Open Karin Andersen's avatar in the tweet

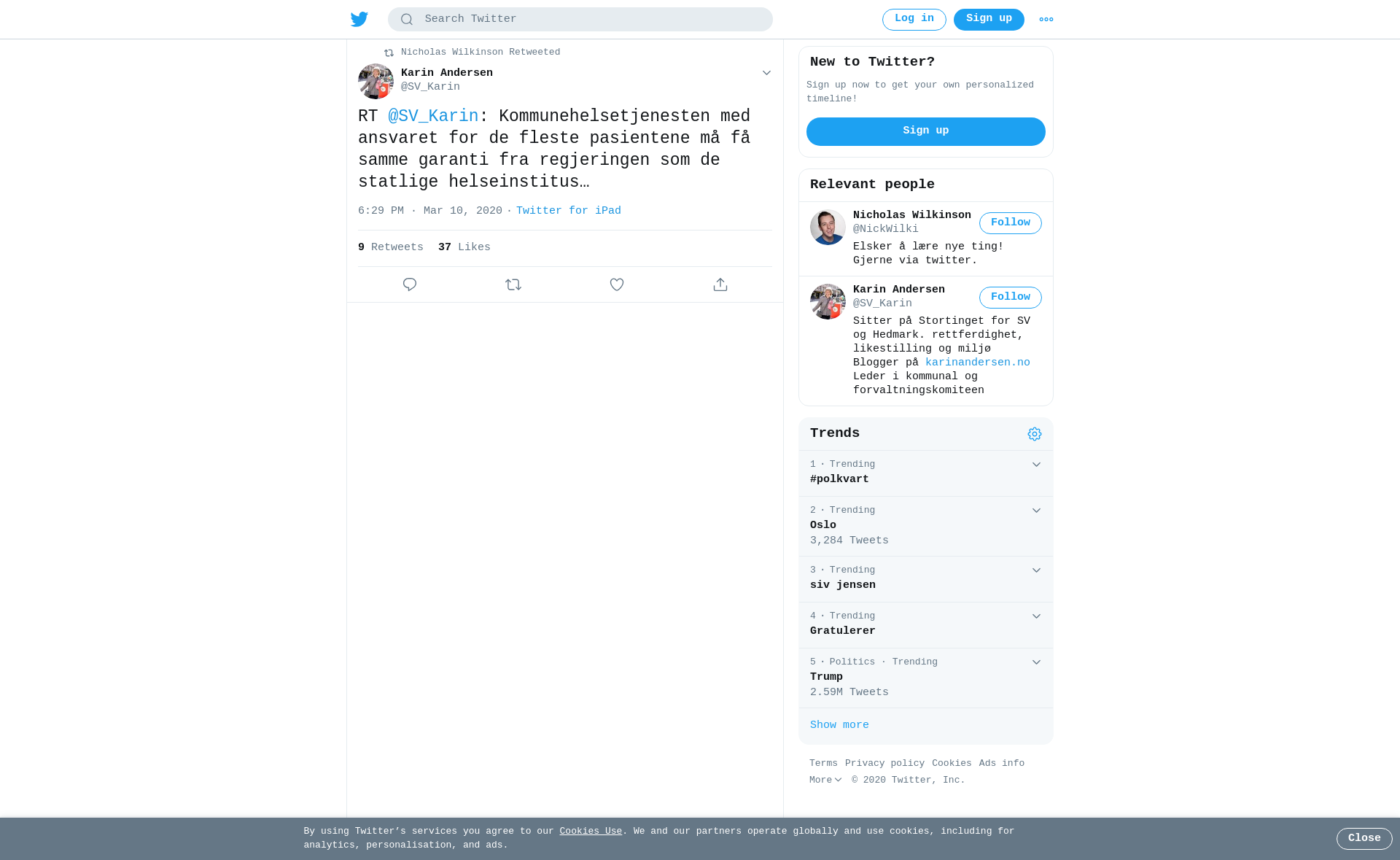tap(376, 81)
